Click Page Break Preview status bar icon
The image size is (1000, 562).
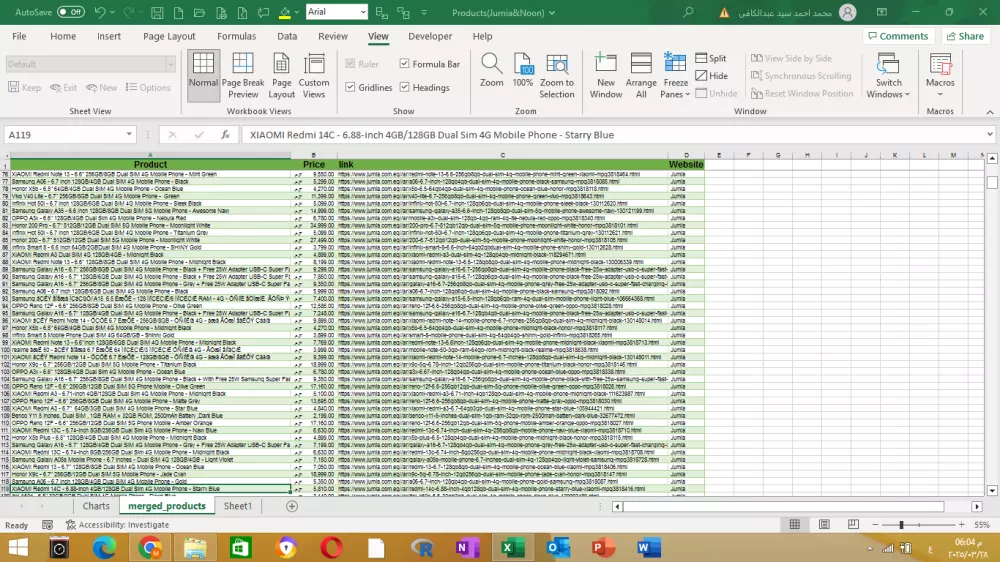pos(853,524)
